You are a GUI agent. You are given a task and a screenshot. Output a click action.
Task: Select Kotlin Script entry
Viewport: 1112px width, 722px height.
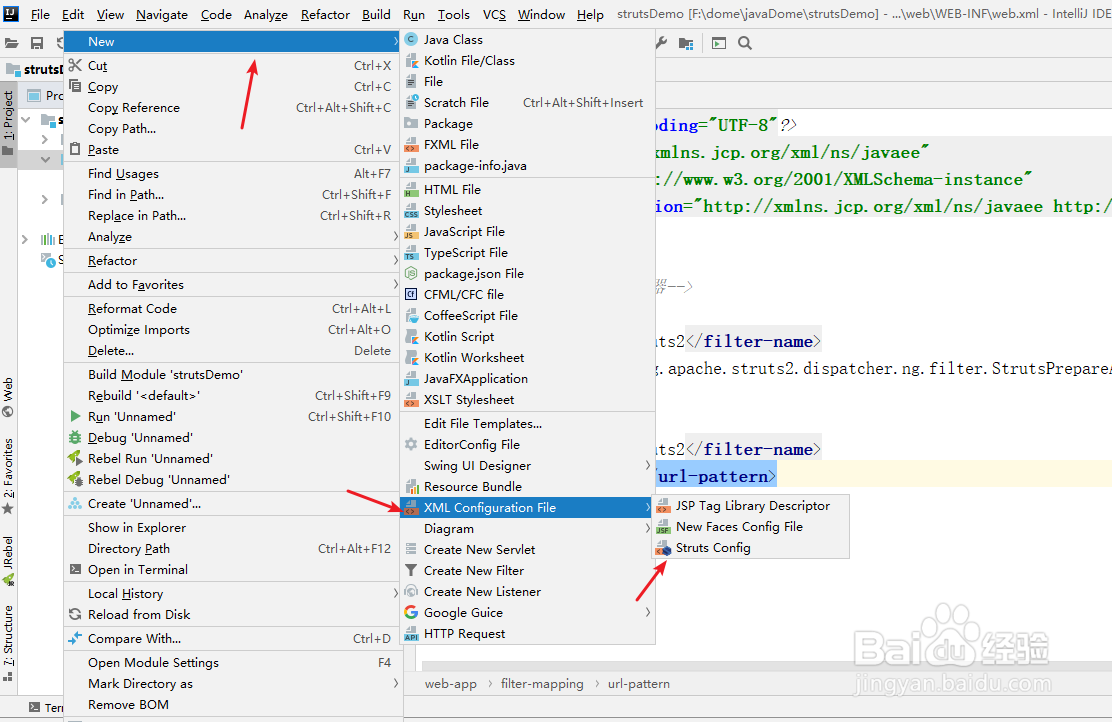coord(528,337)
